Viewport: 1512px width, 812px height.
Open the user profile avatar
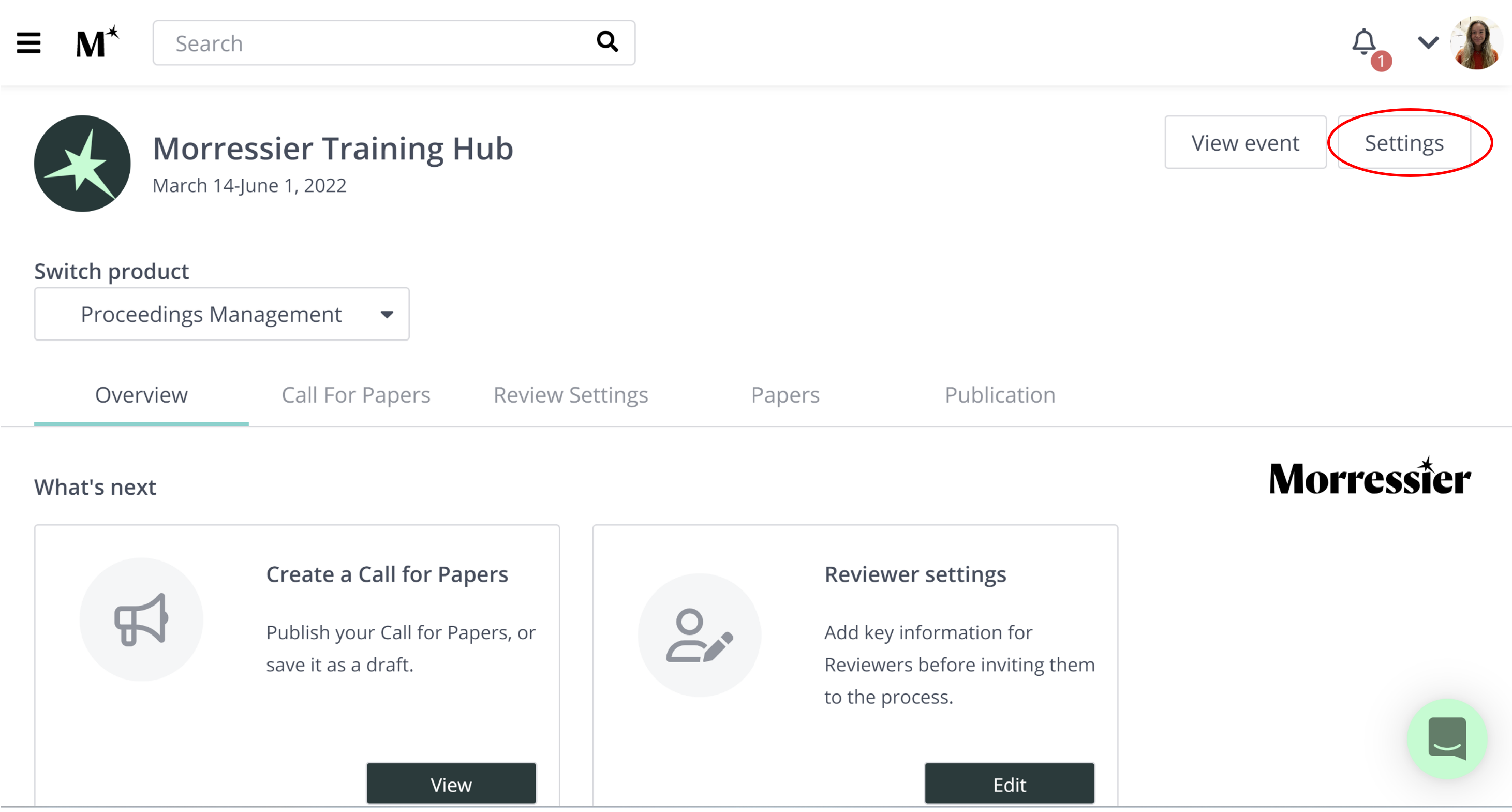(1477, 43)
